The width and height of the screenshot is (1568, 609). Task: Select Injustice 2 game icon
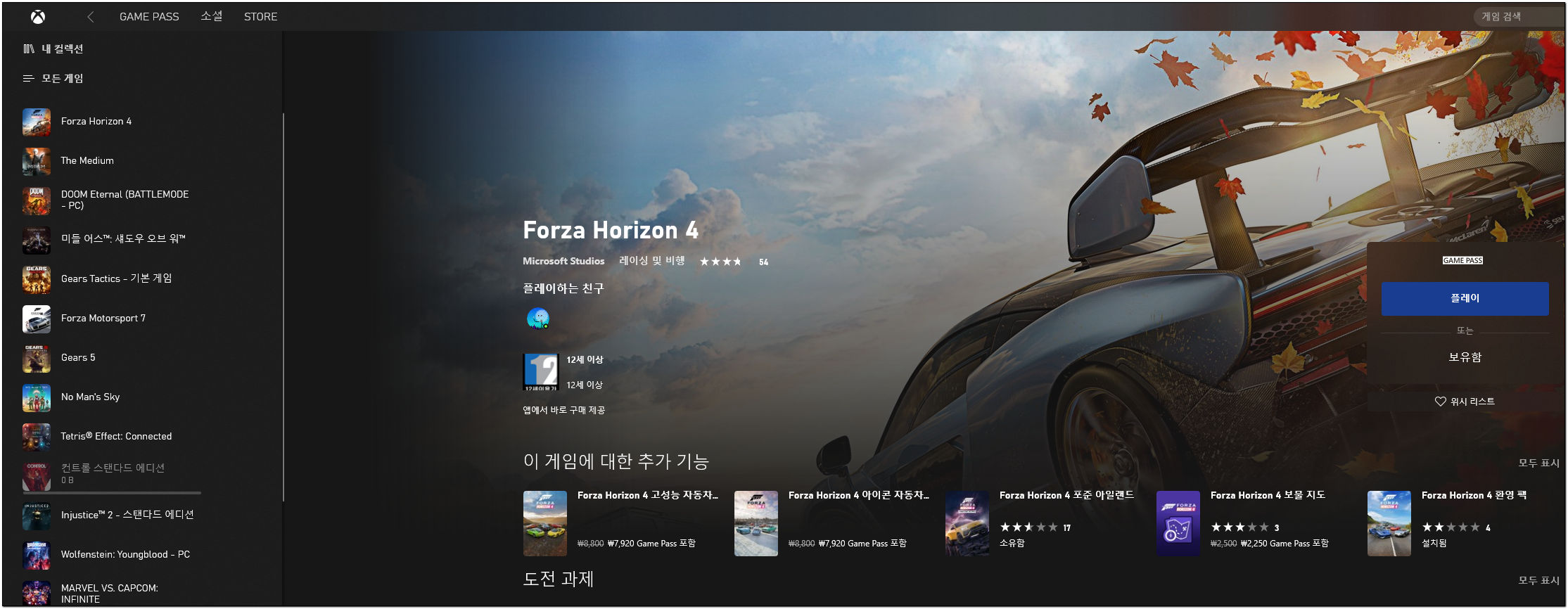pos(37,515)
